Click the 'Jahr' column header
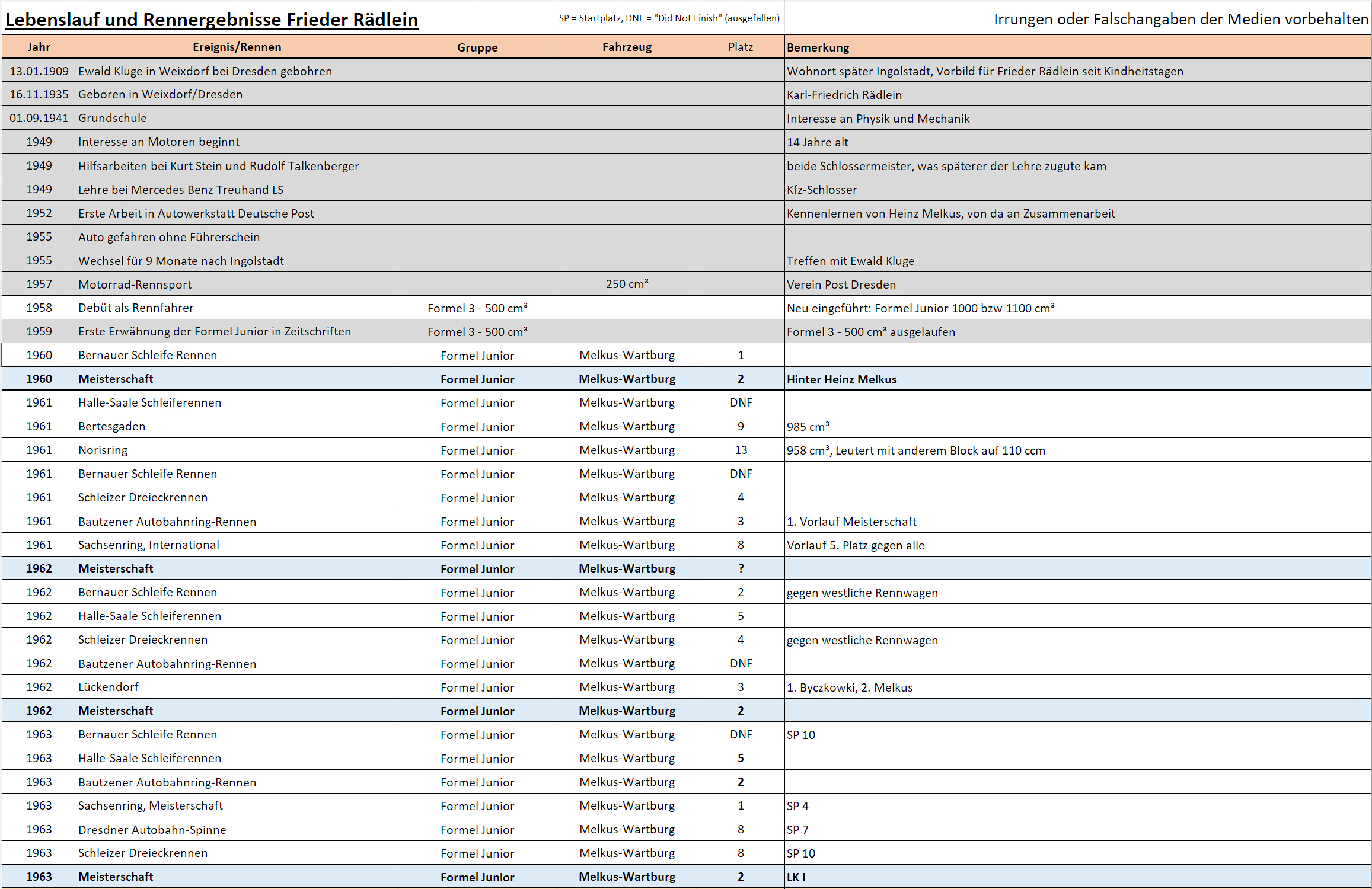This screenshot has height=889, width=1372. click(x=39, y=47)
